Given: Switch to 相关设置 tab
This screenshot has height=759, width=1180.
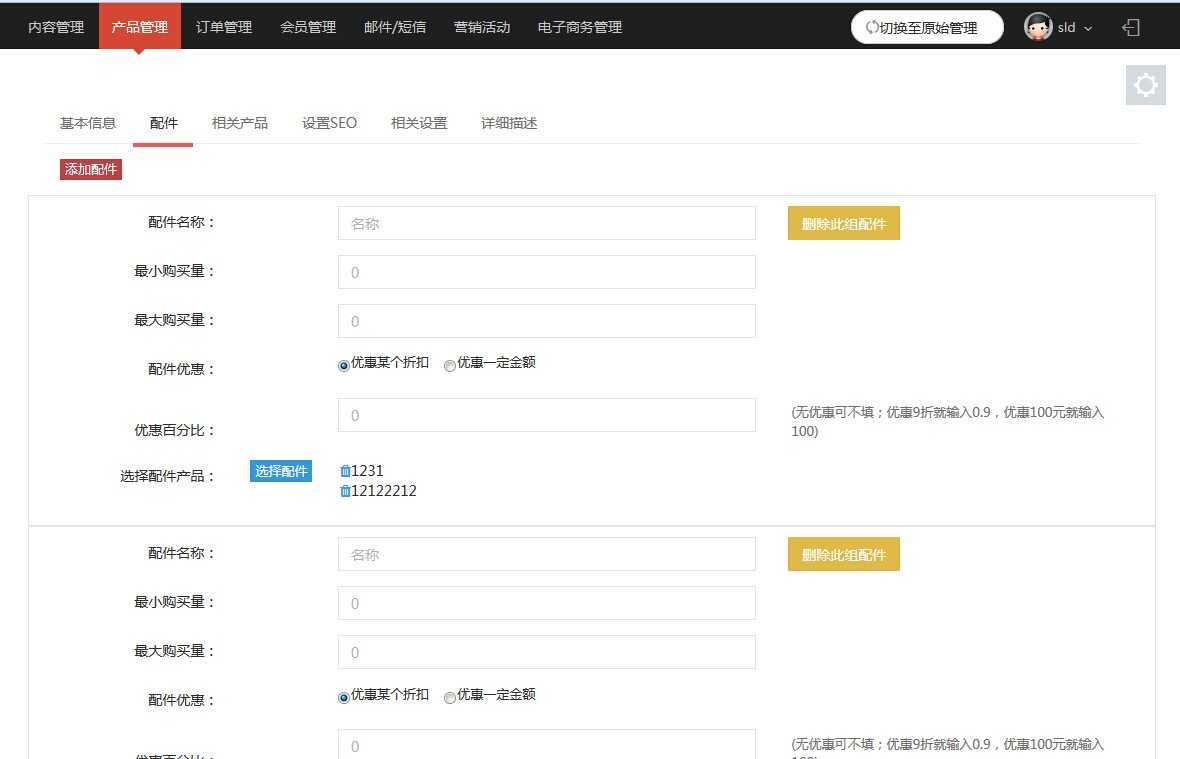Looking at the screenshot, I should pyautogui.click(x=419, y=123).
